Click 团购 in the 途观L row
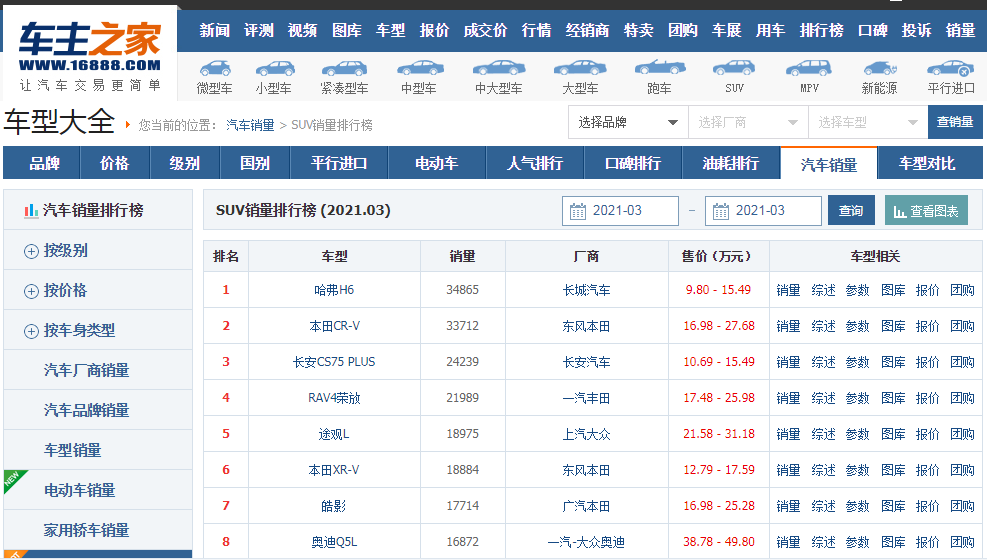 962,434
